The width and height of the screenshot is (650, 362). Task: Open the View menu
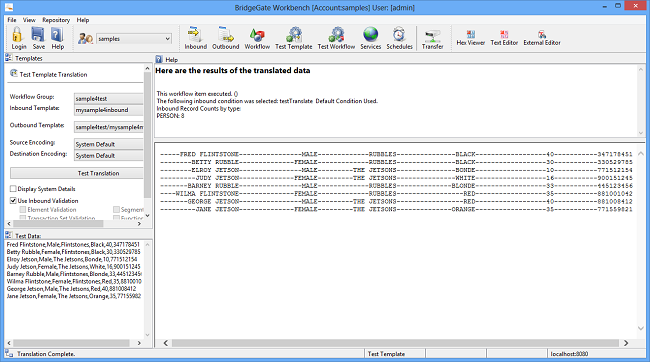[x=29, y=20]
